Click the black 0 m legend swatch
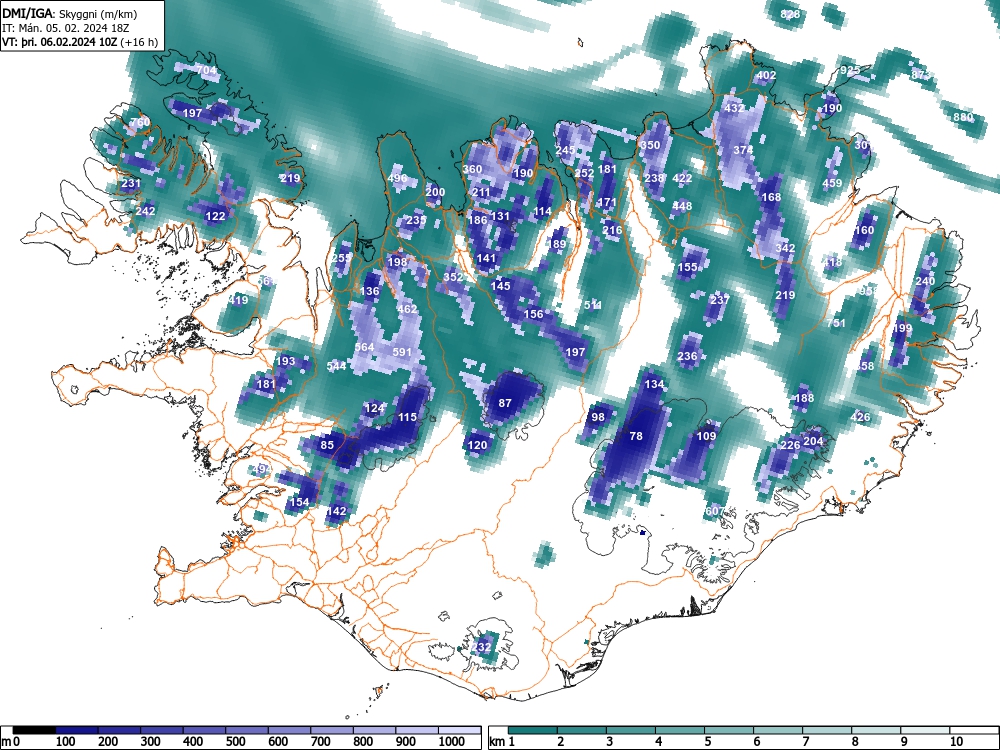Image resolution: width=1000 pixels, height=750 pixels. click(x=34, y=730)
